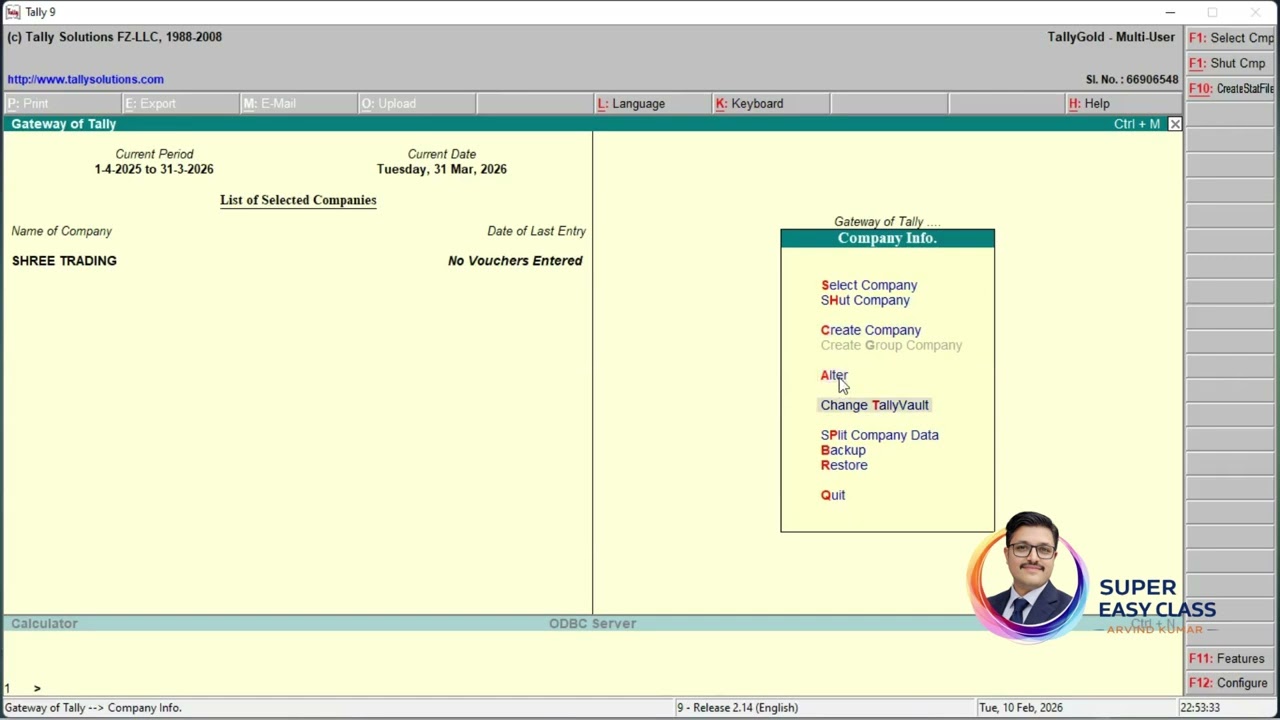Open Select Company in Company Info menu
Image resolution: width=1280 pixels, height=720 pixels.
coord(869,285)
